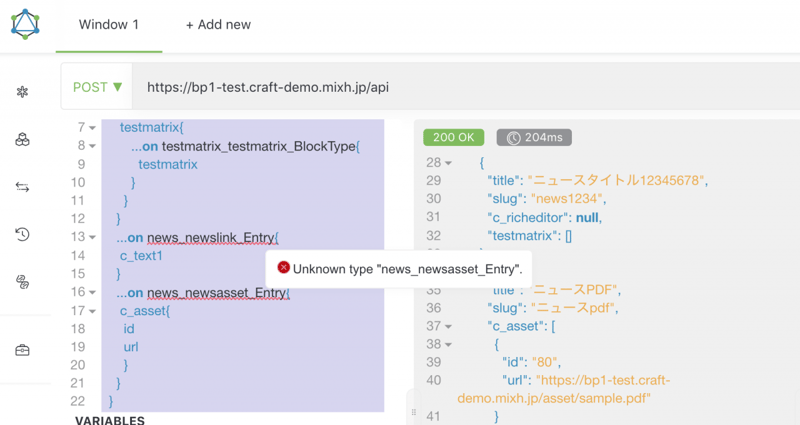
Task: Collapse the testmatrix block at line 7
Action: tap(92, 128)
